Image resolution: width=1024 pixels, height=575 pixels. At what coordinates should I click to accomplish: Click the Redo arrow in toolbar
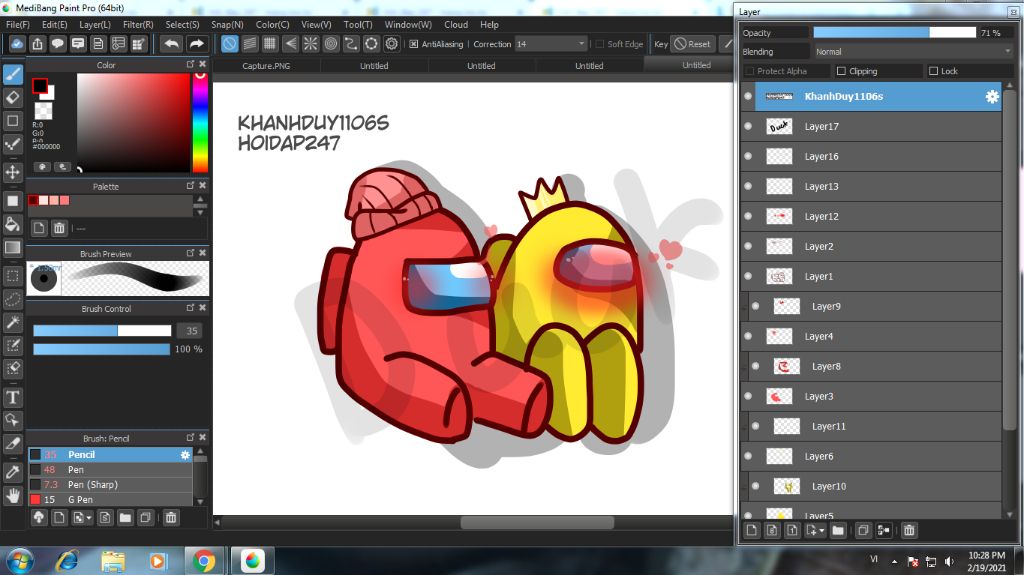click(196, 44)
